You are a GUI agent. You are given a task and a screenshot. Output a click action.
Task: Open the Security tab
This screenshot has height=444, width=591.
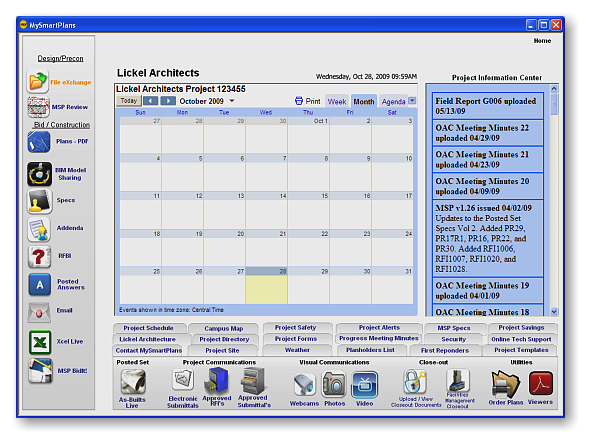[x=454, y=339]
